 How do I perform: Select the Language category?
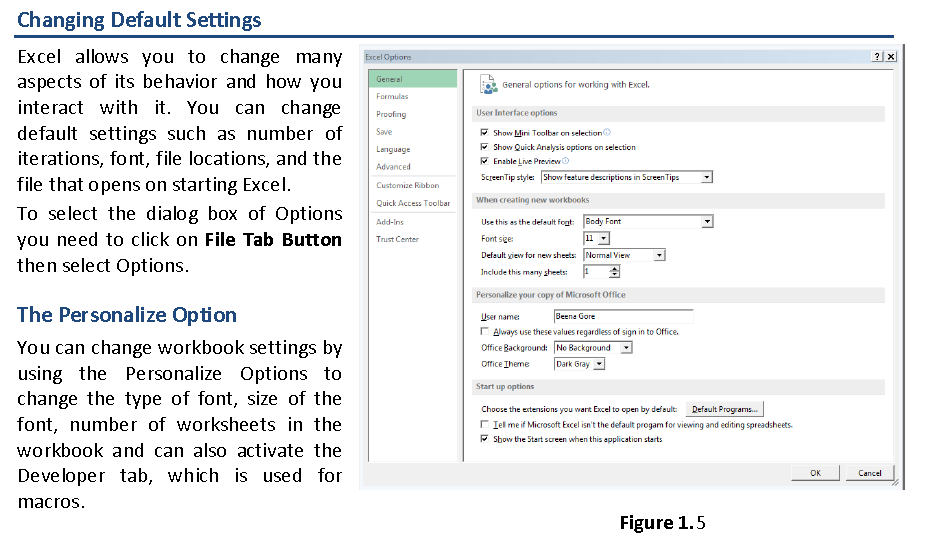tap(393, 149)
